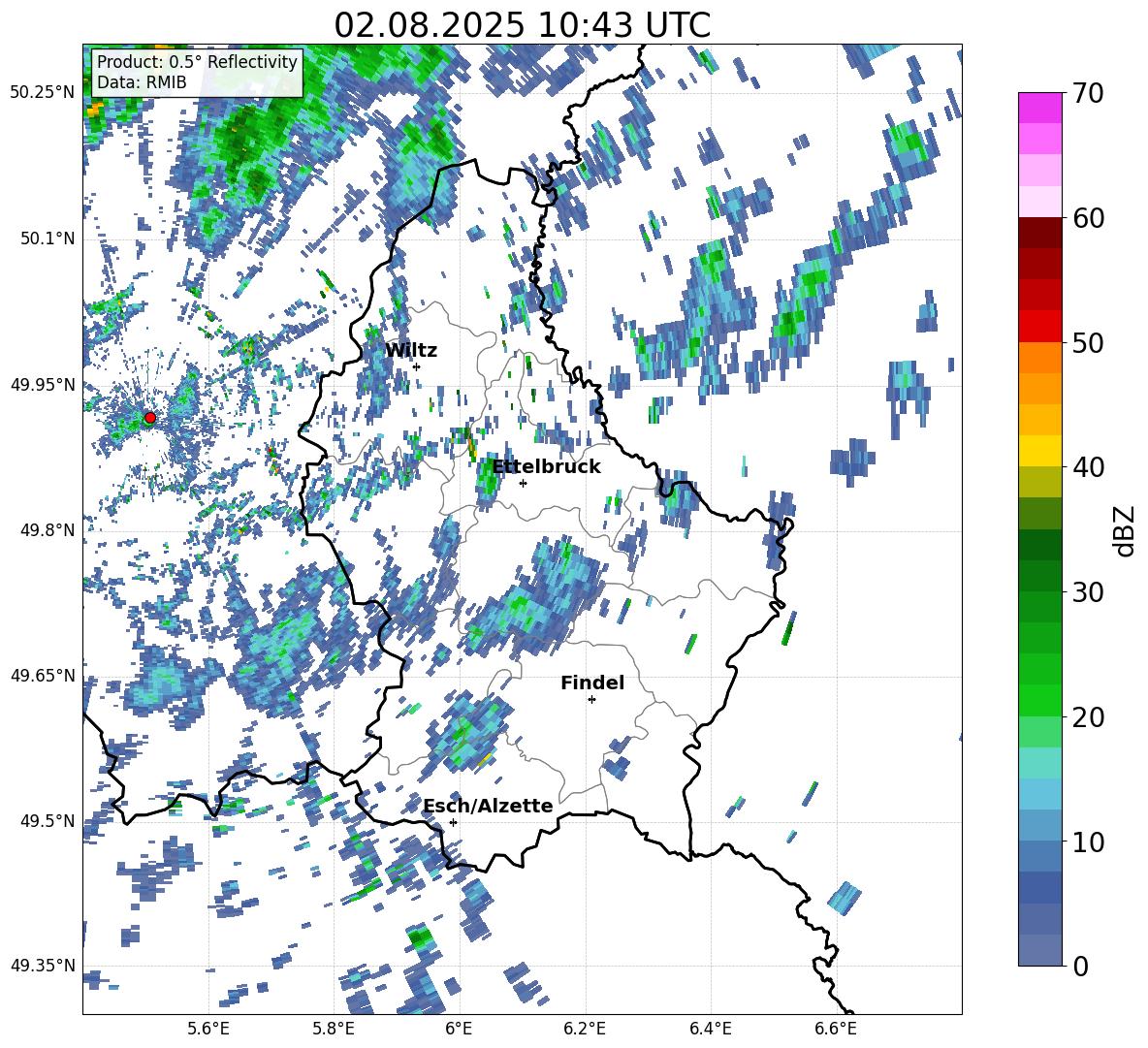Screen dimensions: 1148x1048
Task: Click the 6°E longitude label
Action: click(x=459, y=1029)
